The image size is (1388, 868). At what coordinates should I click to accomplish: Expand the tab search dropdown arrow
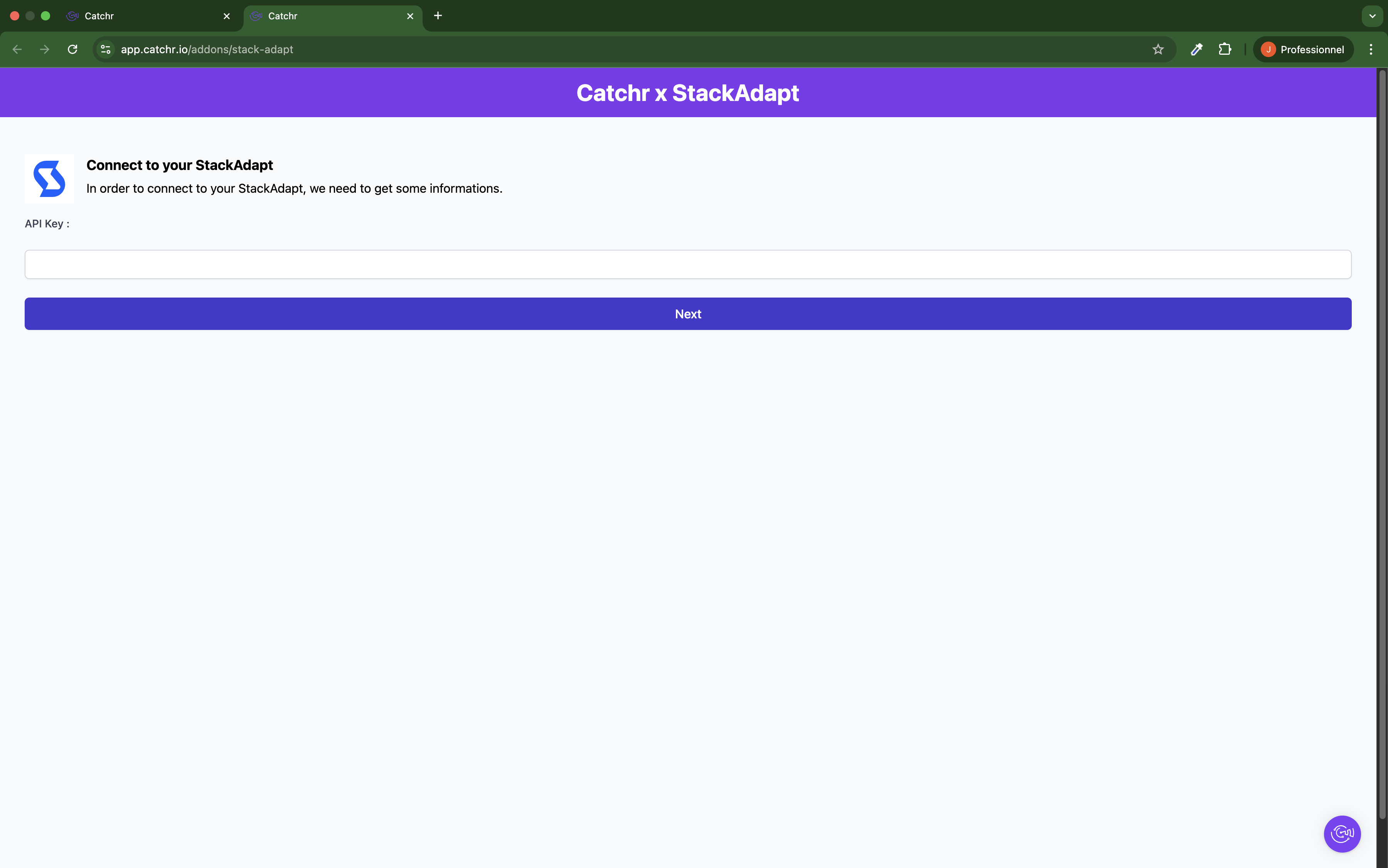point(1372,16)
